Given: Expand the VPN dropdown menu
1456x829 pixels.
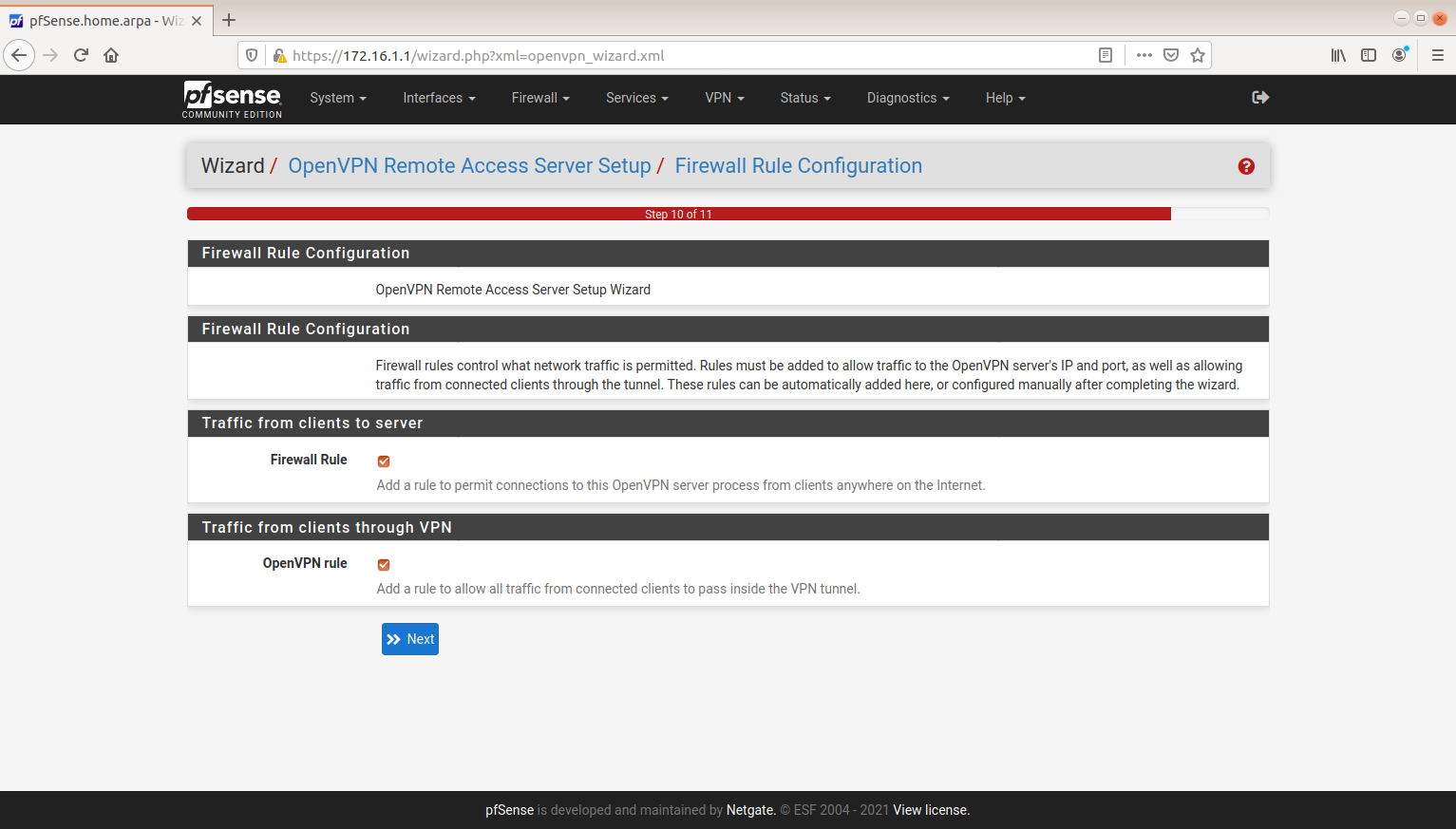Looking at the screenshot, I should [725, 98].
